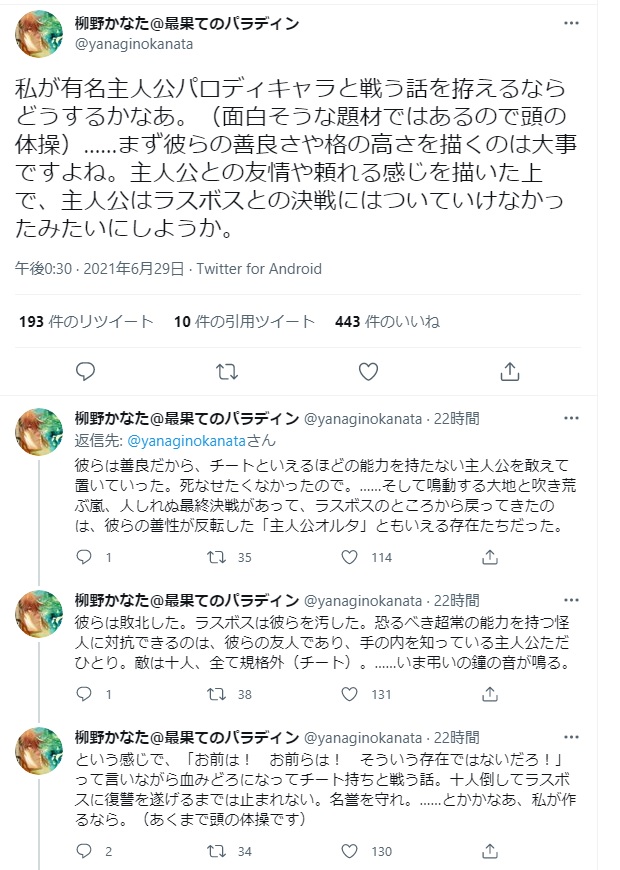Retweet the main tweet
This screenshot has height=870, width=620.
227,371
